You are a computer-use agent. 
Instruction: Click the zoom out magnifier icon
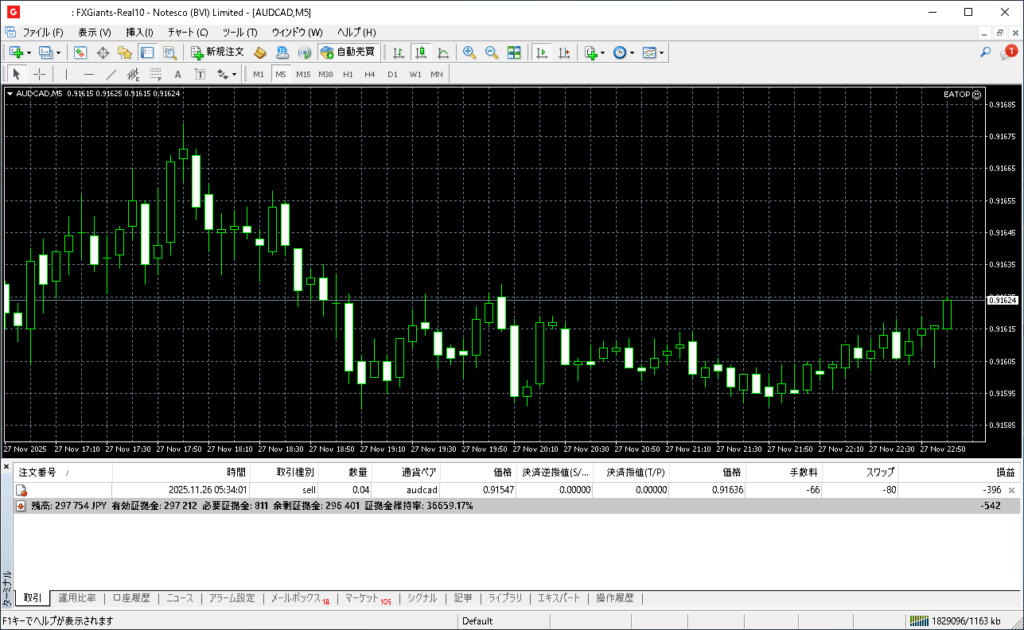click(x=491, y=52)
